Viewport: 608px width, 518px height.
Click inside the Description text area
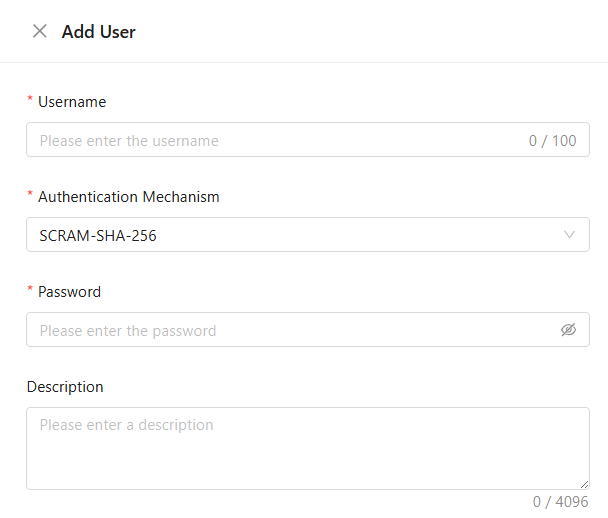click(308, 448)
